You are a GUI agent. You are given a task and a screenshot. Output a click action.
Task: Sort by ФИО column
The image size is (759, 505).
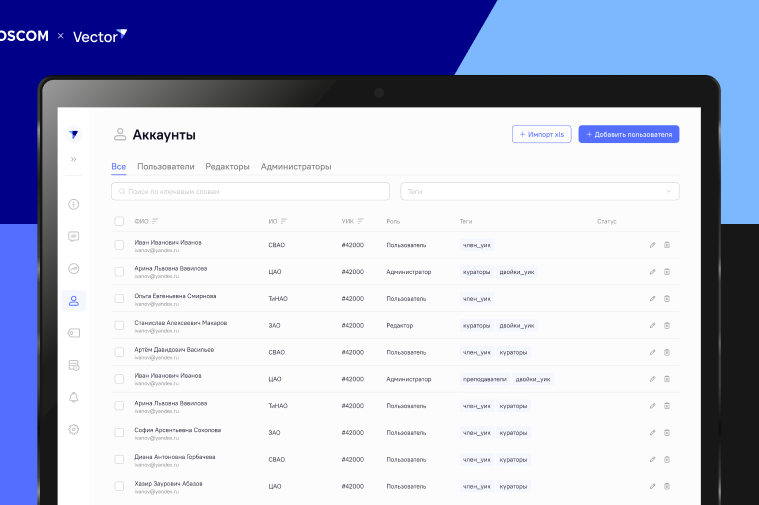pyautogui.click(x=155, y=221)
